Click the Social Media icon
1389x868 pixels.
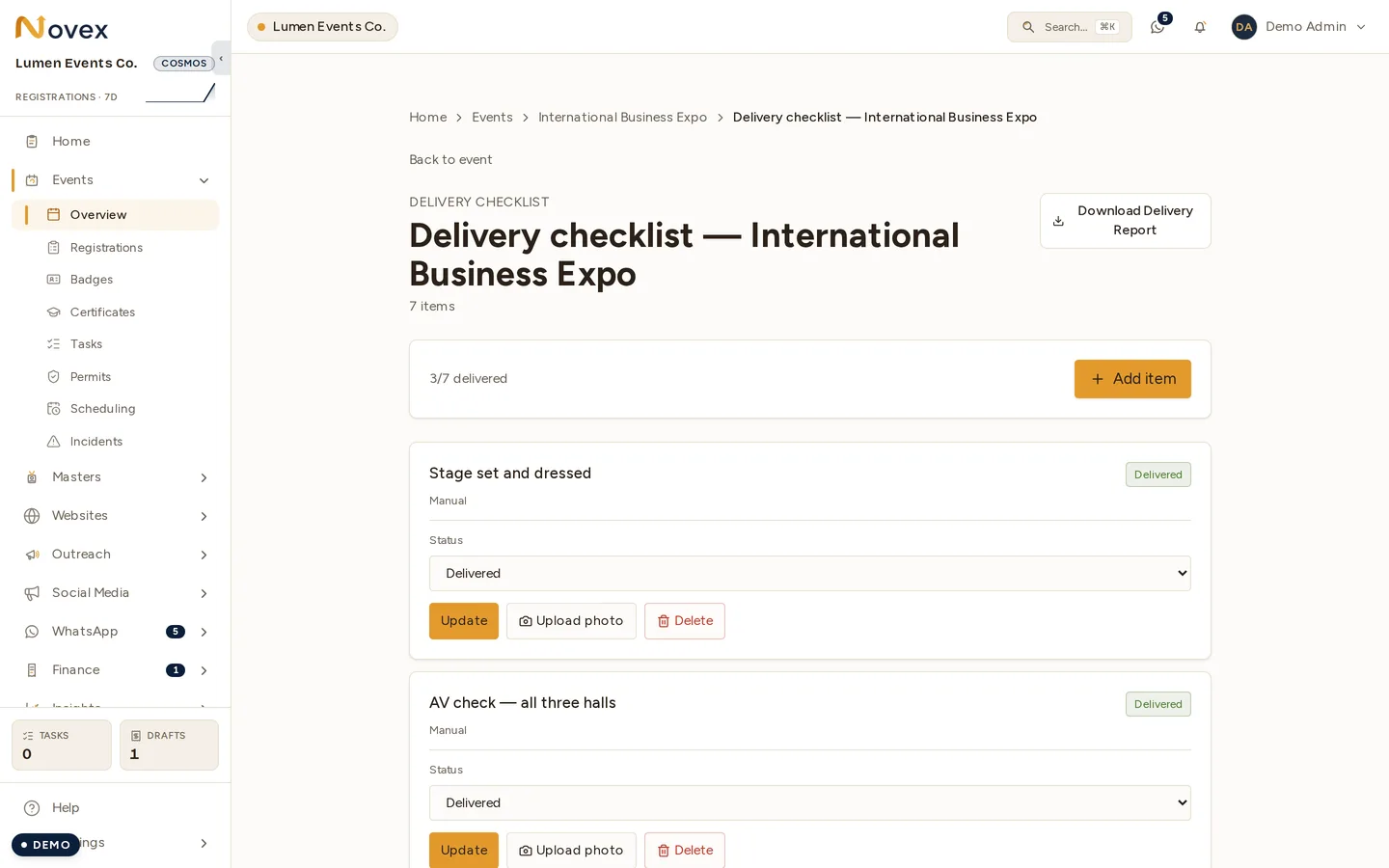click(x=32, y=593)
